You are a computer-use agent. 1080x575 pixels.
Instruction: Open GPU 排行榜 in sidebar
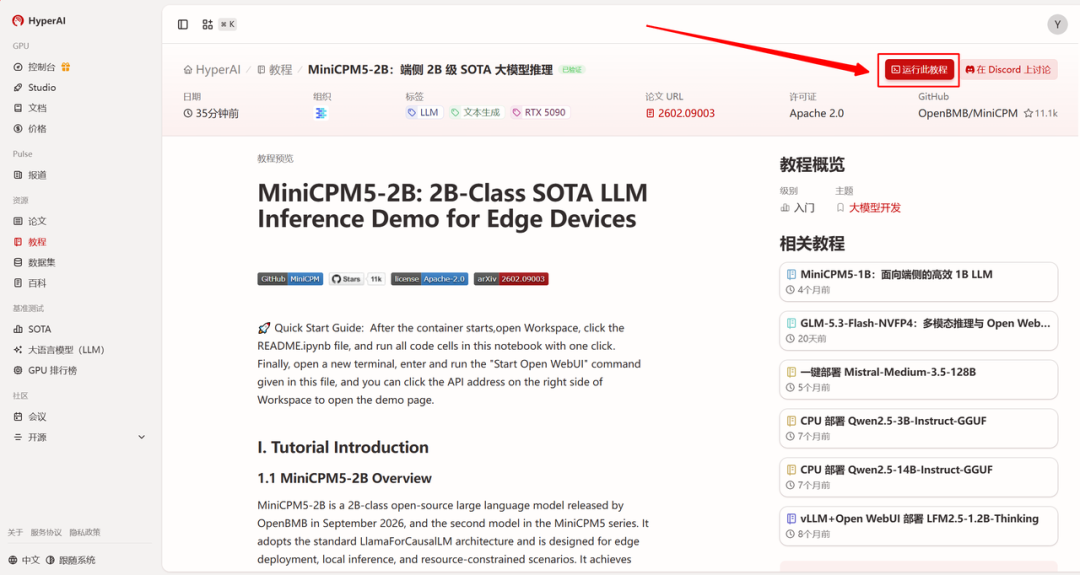click(x=46, y=370)
